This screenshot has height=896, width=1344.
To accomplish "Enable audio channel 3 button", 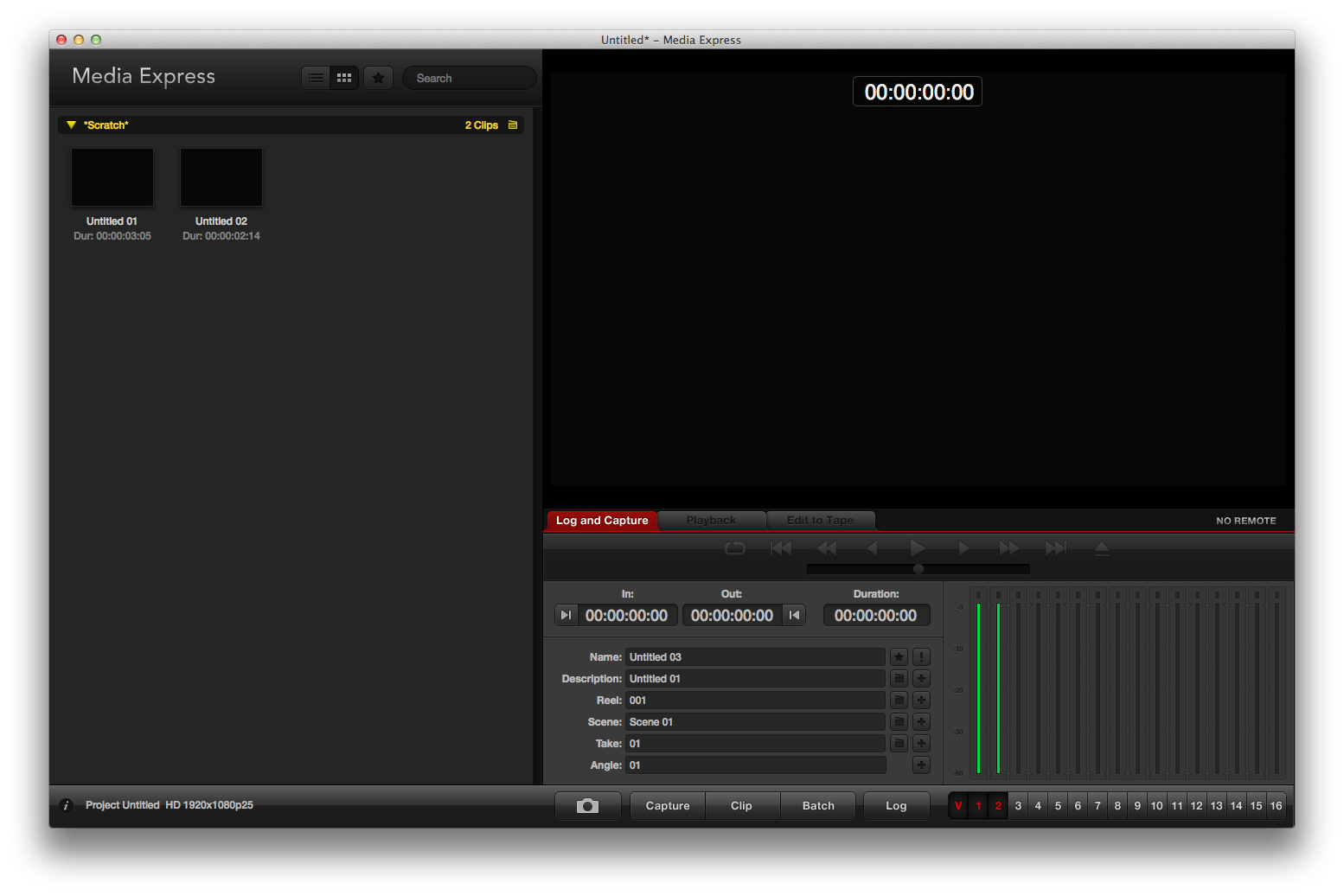I will [x=1018, y=806].
